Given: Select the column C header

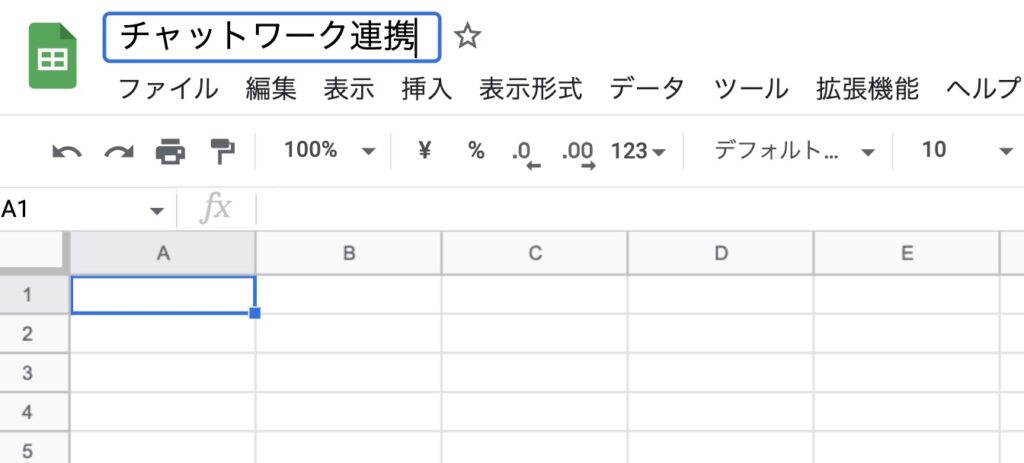Looking at the screenshot, I should coord(535,253).
